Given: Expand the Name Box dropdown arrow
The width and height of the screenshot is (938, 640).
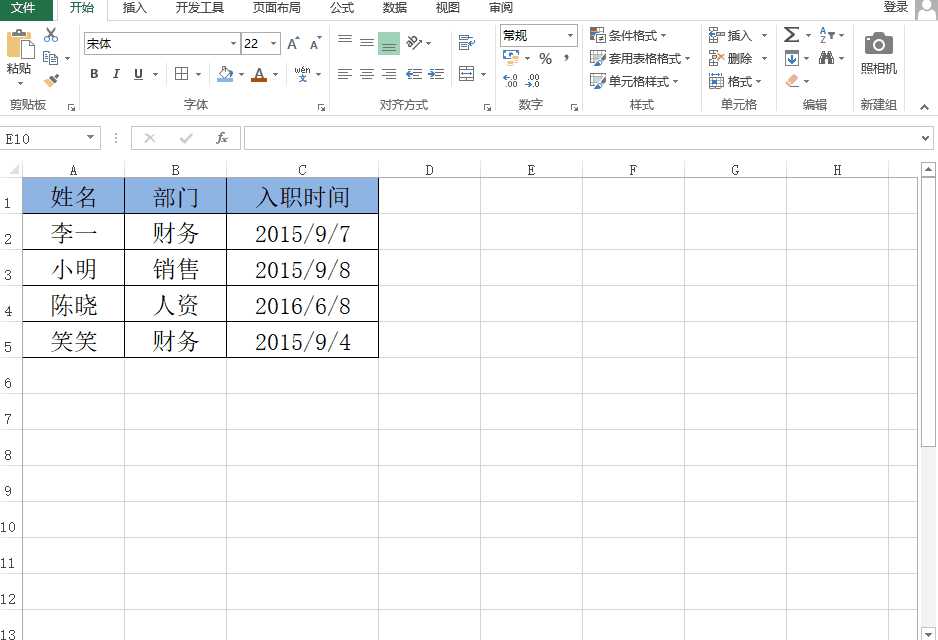Looking at the screenshot, I should [90, 138].
